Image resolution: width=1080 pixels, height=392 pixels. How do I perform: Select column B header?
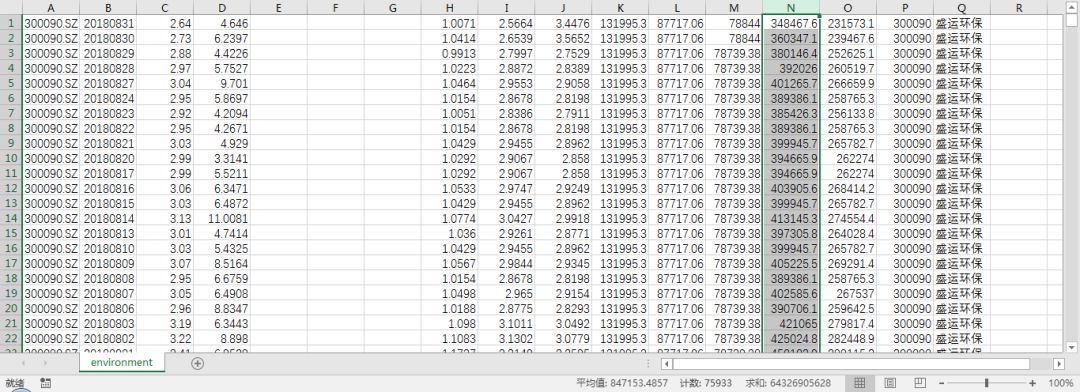point(108,8)
